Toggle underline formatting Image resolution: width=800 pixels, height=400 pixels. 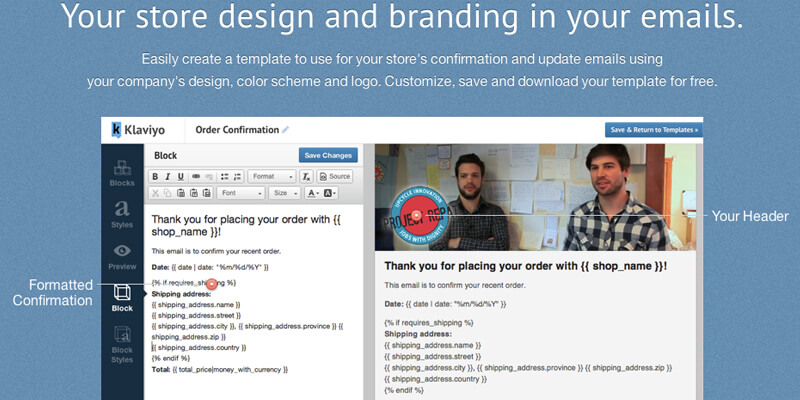click(182, 177)
